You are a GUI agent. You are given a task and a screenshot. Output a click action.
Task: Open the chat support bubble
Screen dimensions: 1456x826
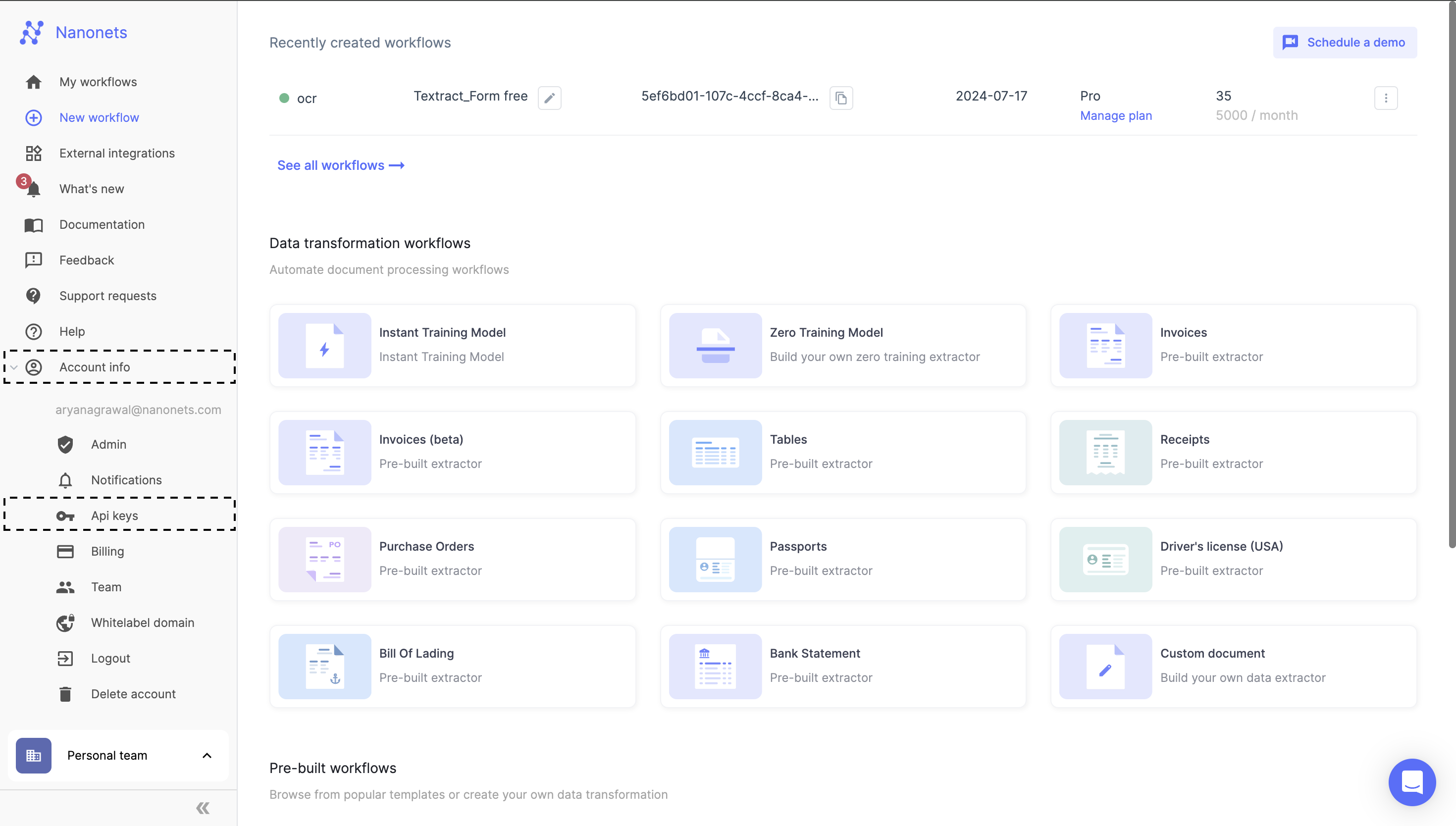click(x=1412, y=782)
